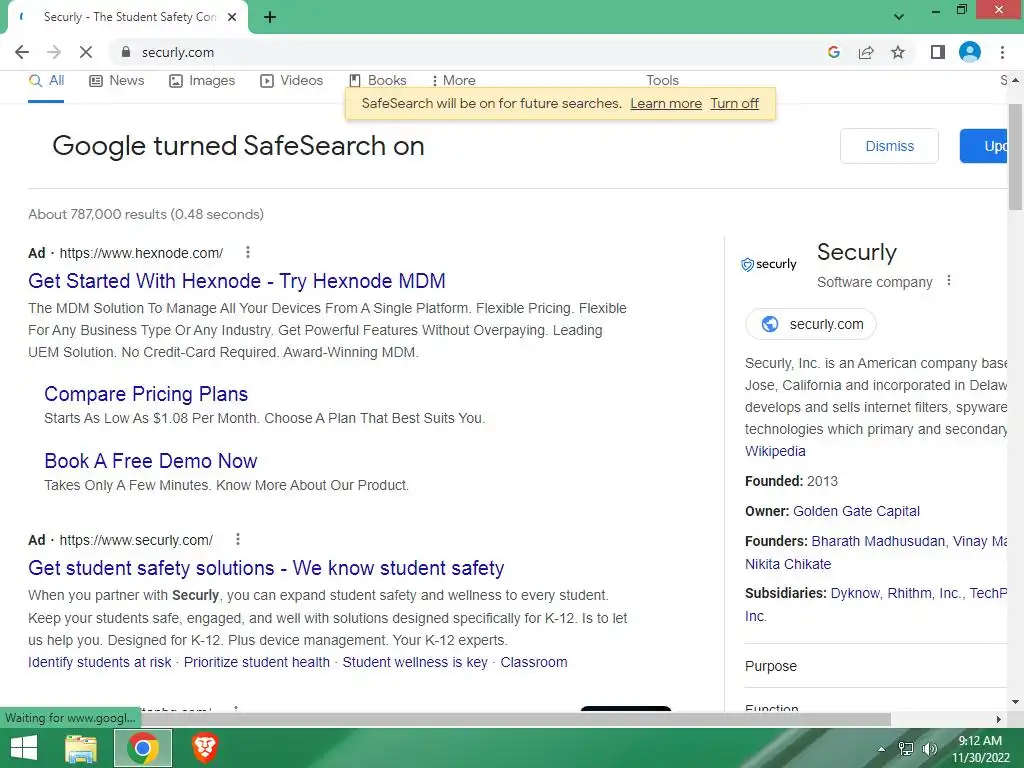Viewport: 1024px width, 768px height.
Task: Open the Chrome profile avatar
Action: pos(970,52)
